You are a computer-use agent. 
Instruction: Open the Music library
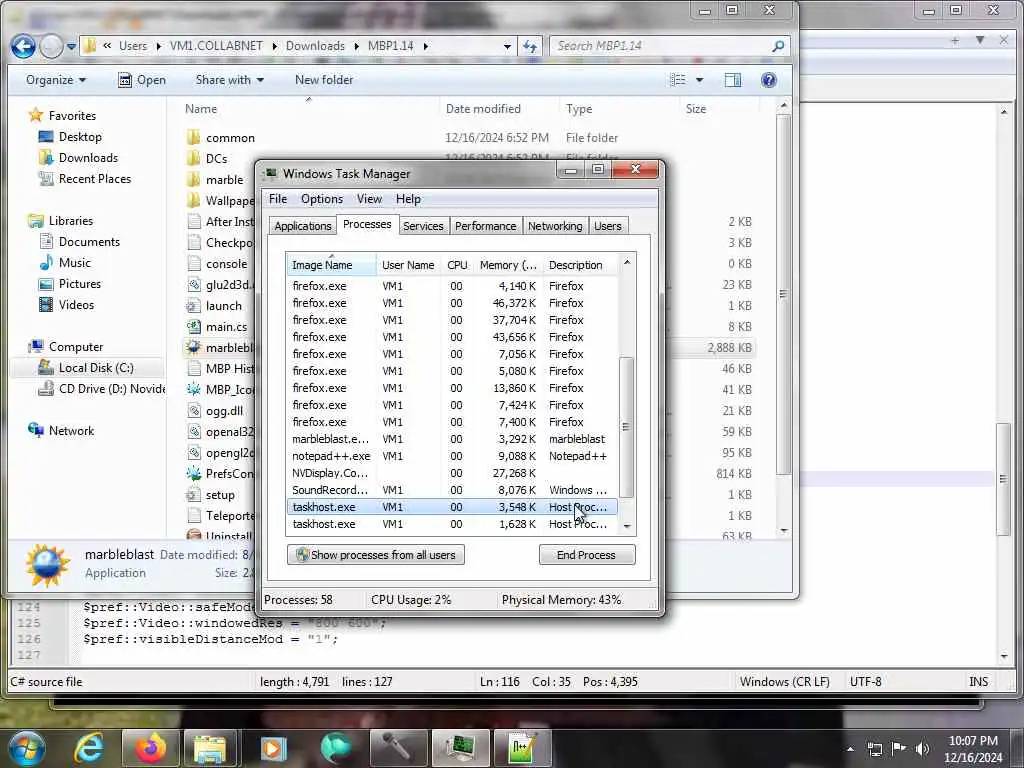click(x=74, y=263)
